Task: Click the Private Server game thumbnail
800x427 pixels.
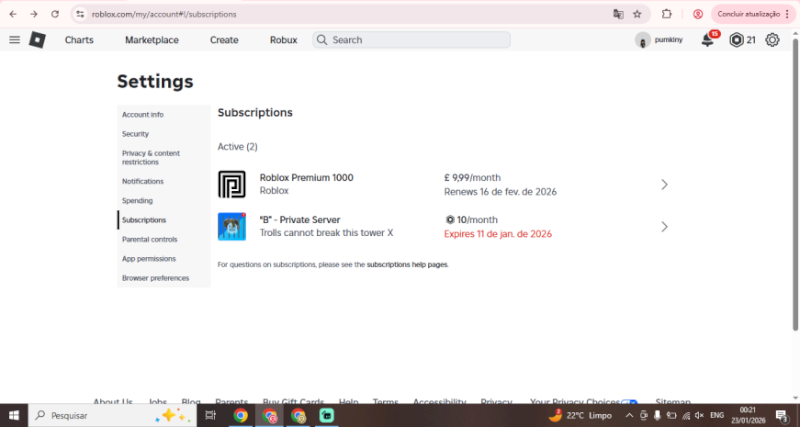Action: (x=232, y=227)
